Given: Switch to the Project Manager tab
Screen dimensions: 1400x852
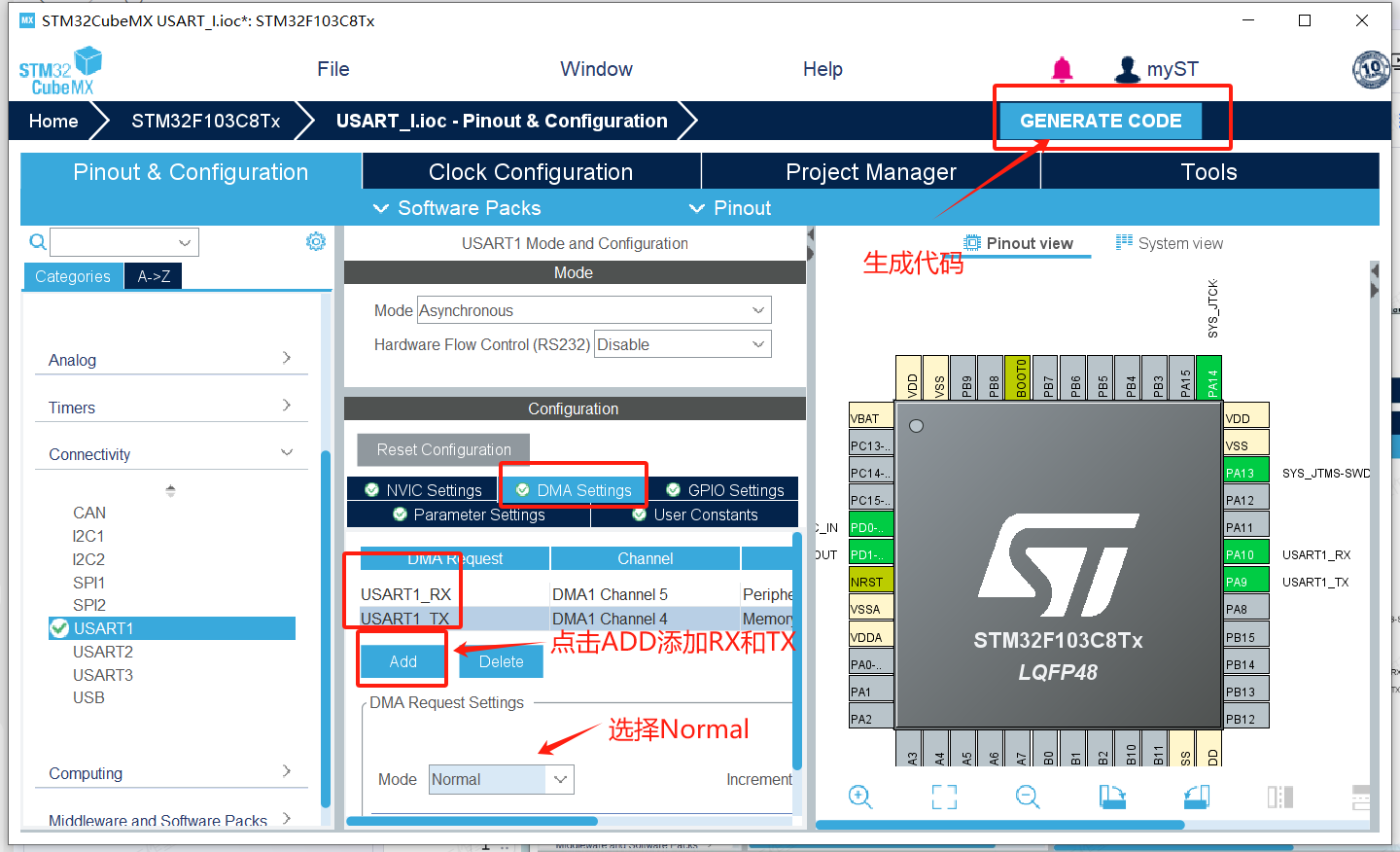Looking at the screenshot, I should coord(871,172).
